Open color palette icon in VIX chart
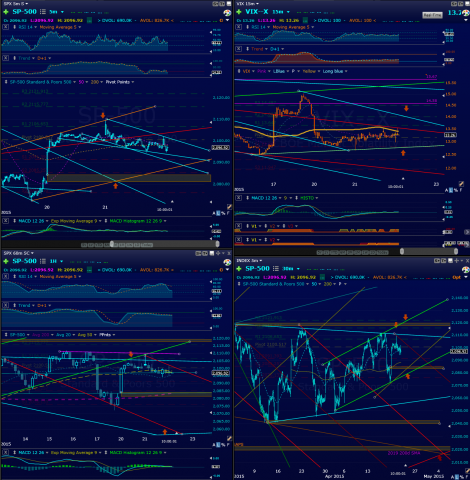Image resolution: width=470 pixels, height=480 pixels. [466, 13]
